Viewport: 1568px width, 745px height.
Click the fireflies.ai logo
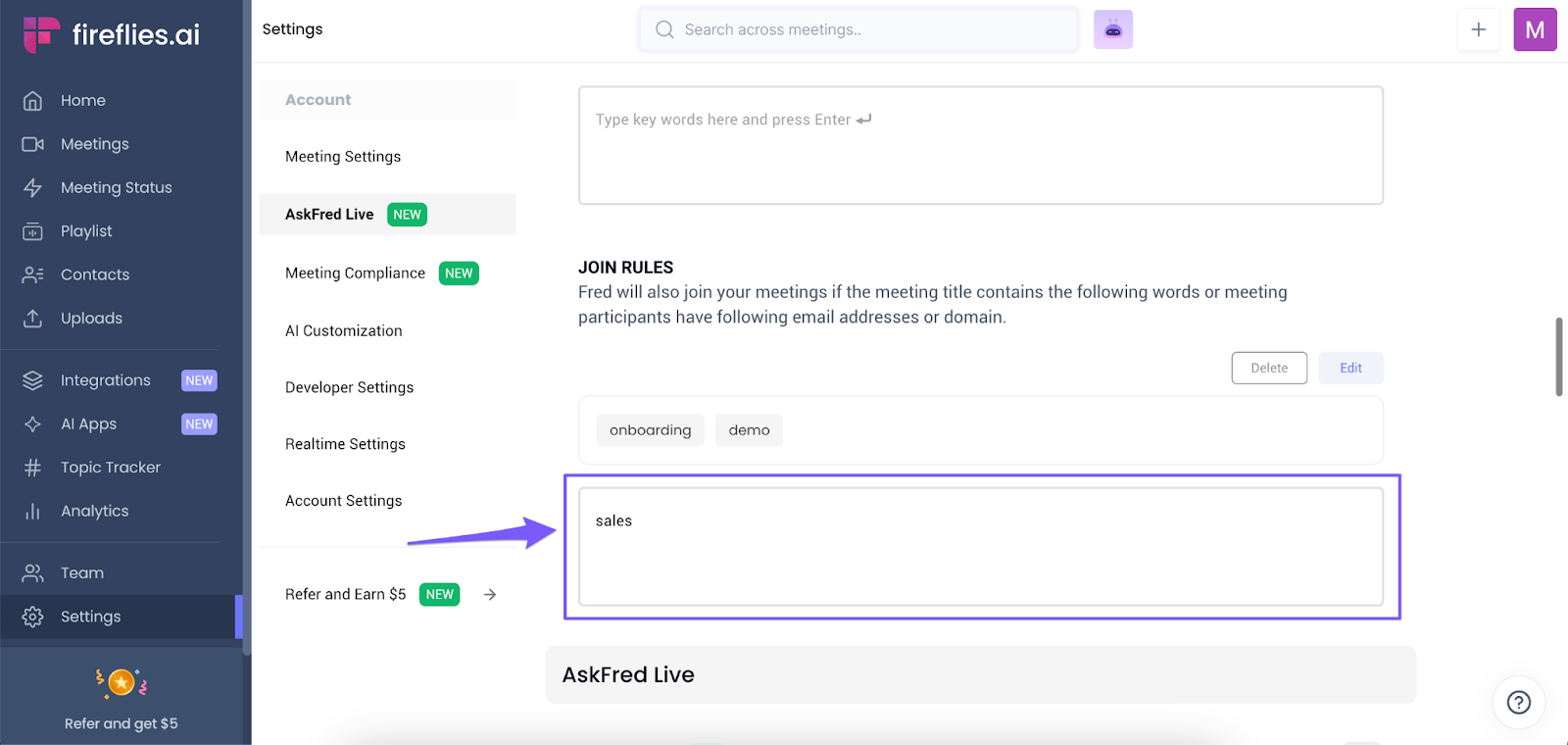coord(111,34)
